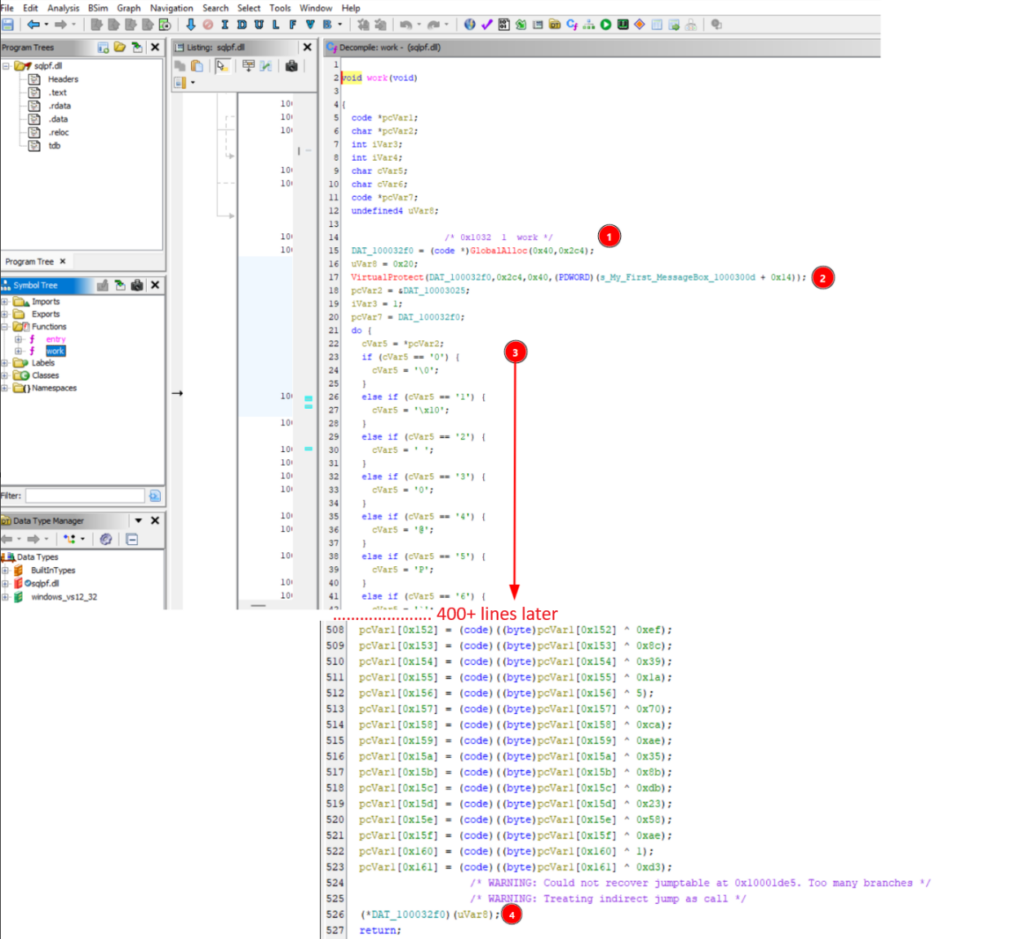Click the red disassemble/cancel circle icon
The image size is (1024, 939).
[208, 25]
